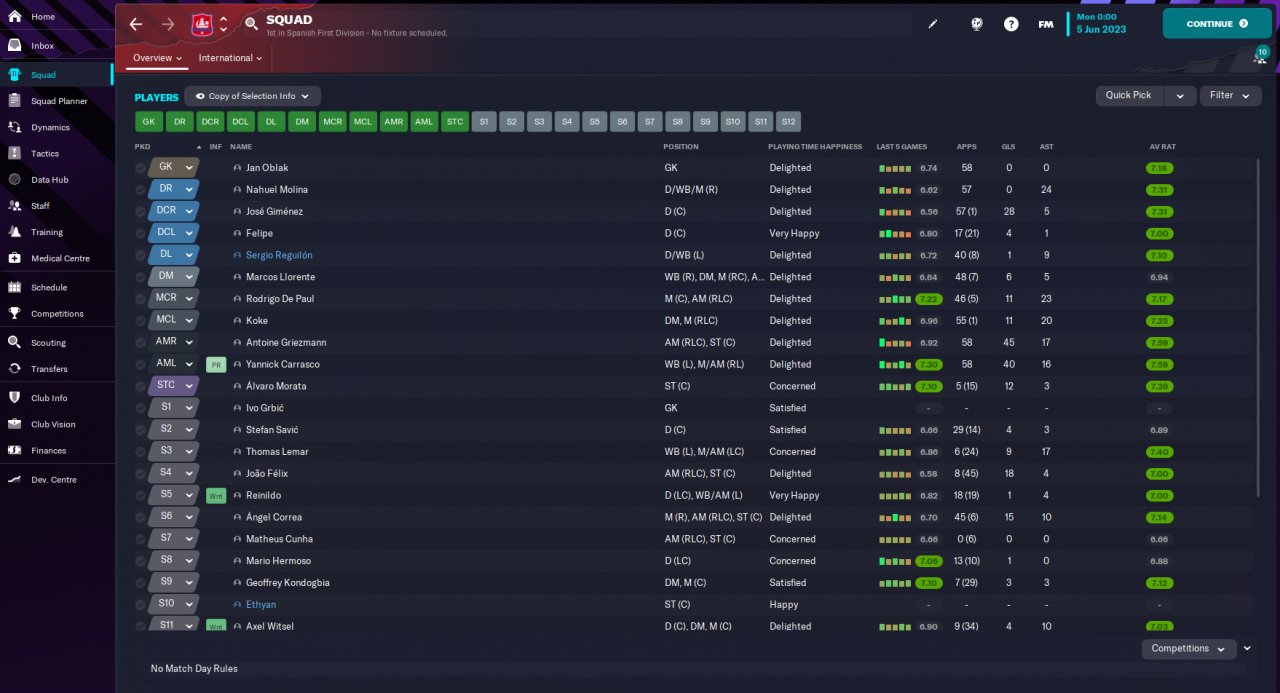Image resolution: width=1280 pixels, height=693 pixels.
Task: Sort by the NAME column header
Action: tap(241, 147)
